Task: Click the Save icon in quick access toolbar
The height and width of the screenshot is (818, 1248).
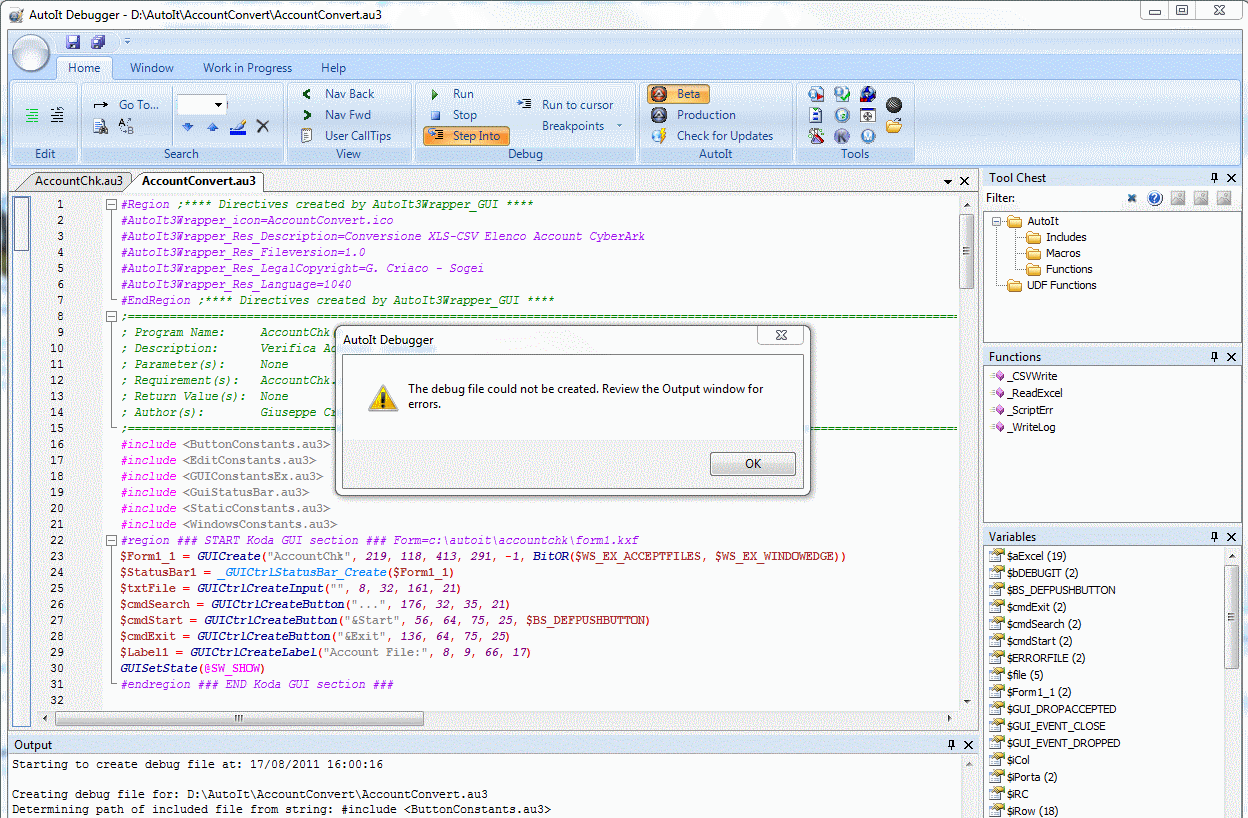Action: (x=73, y=42)
